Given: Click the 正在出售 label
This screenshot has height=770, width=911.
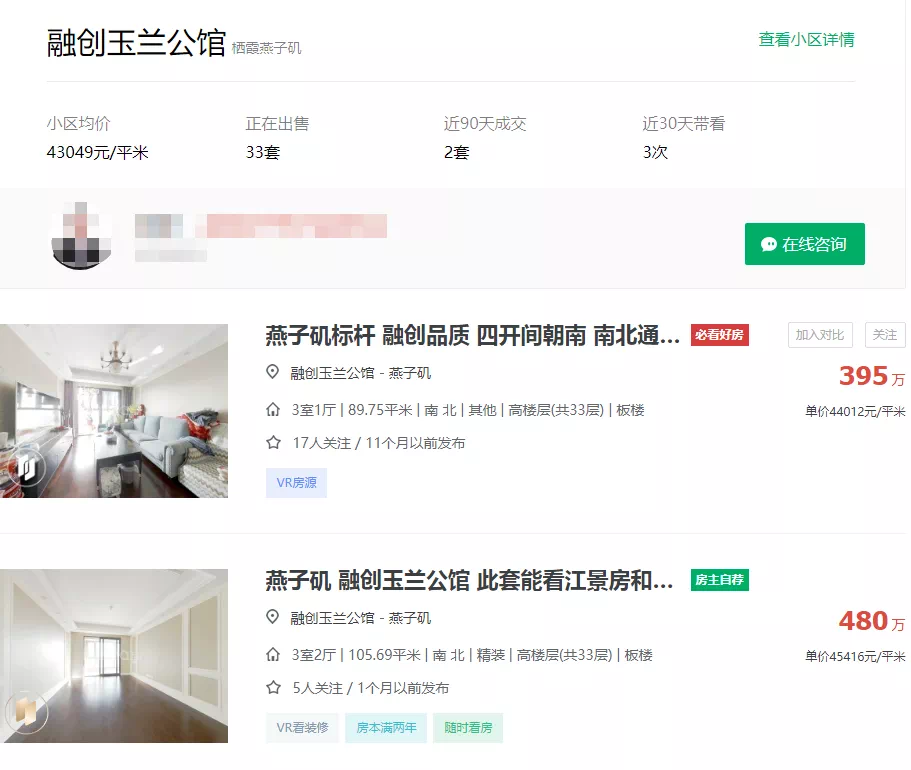Looking at the screenshot, I should (277, 124).
